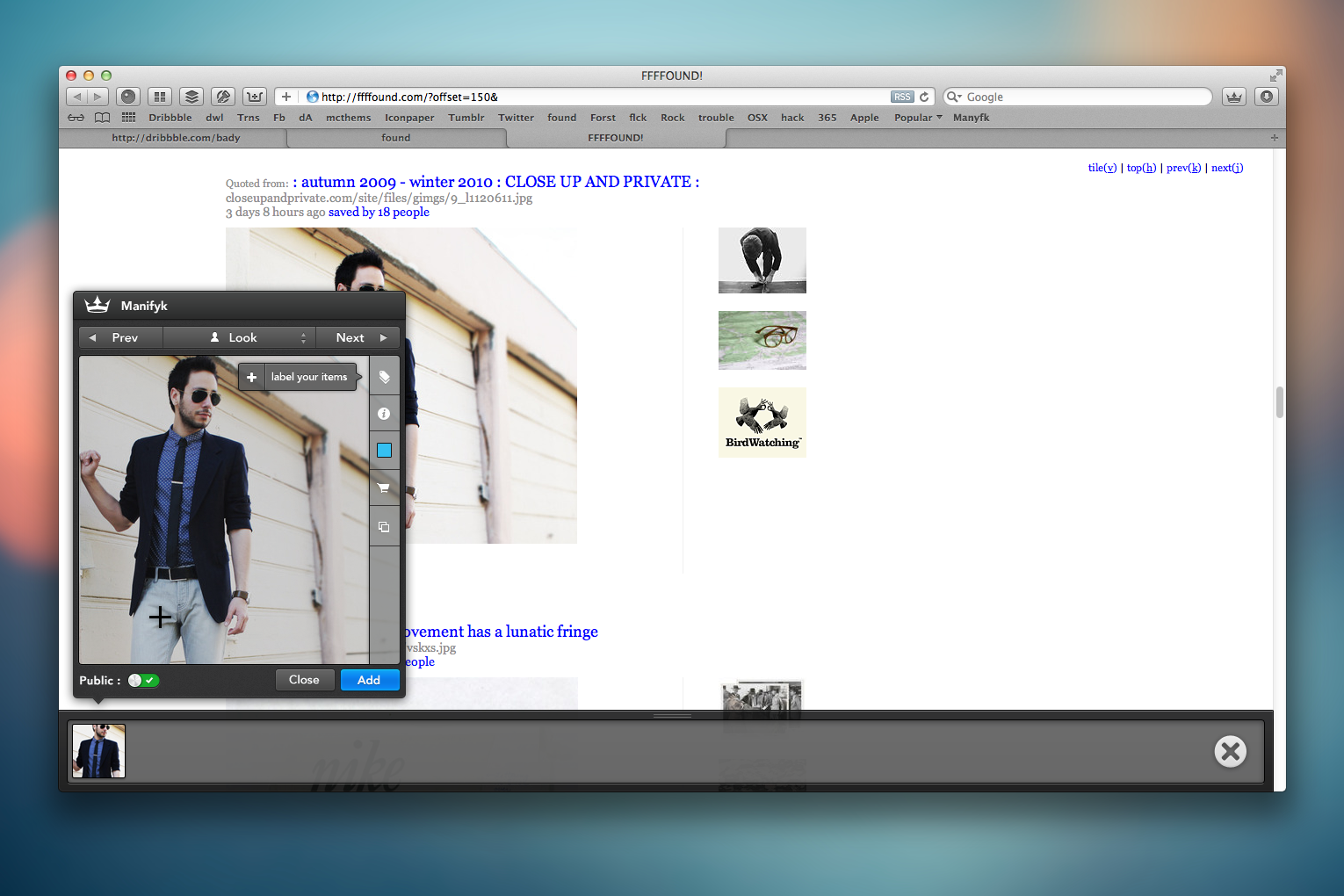Open the bookmarks book icon
This screenshot has width=1344, height=896.
(x=102, y=118)
